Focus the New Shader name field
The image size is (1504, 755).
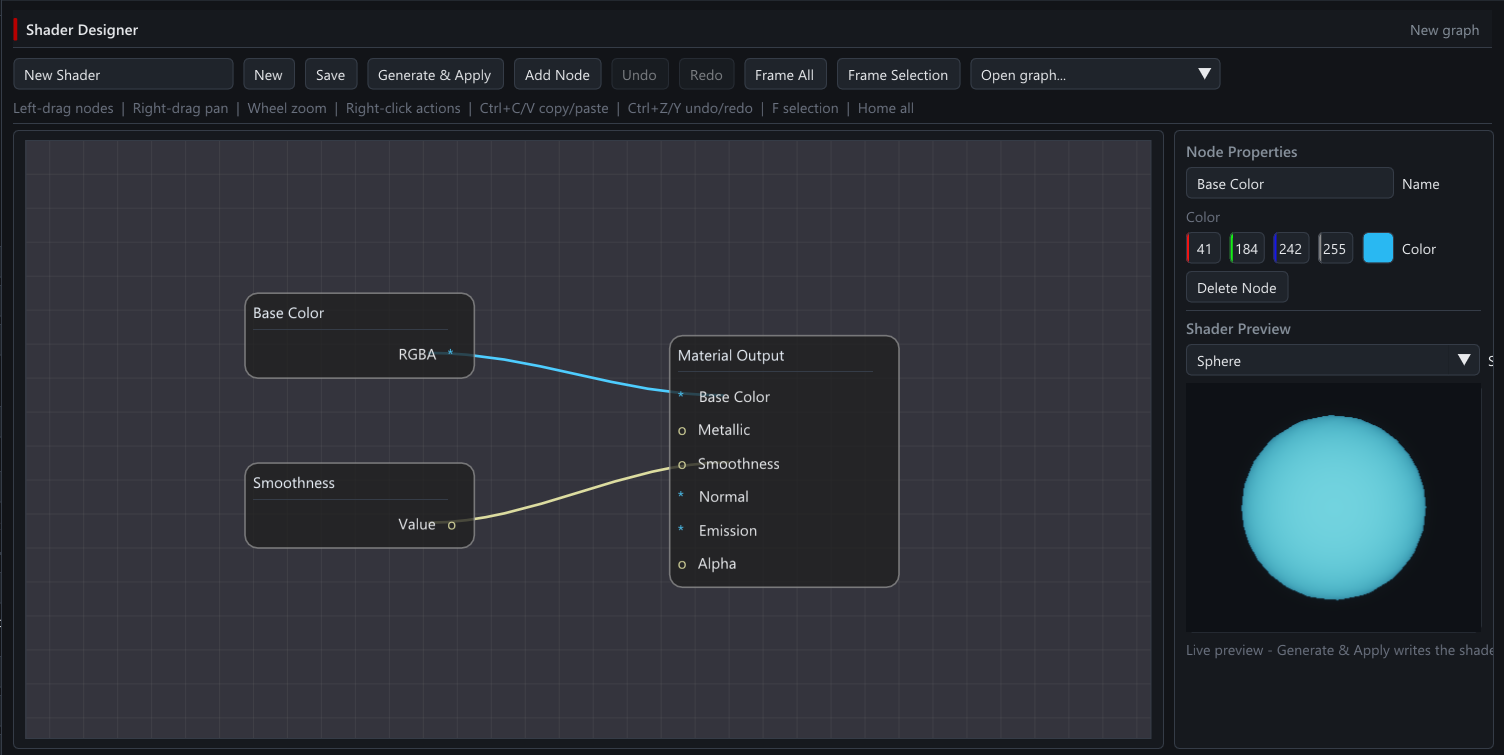click(x=123, y=74)
